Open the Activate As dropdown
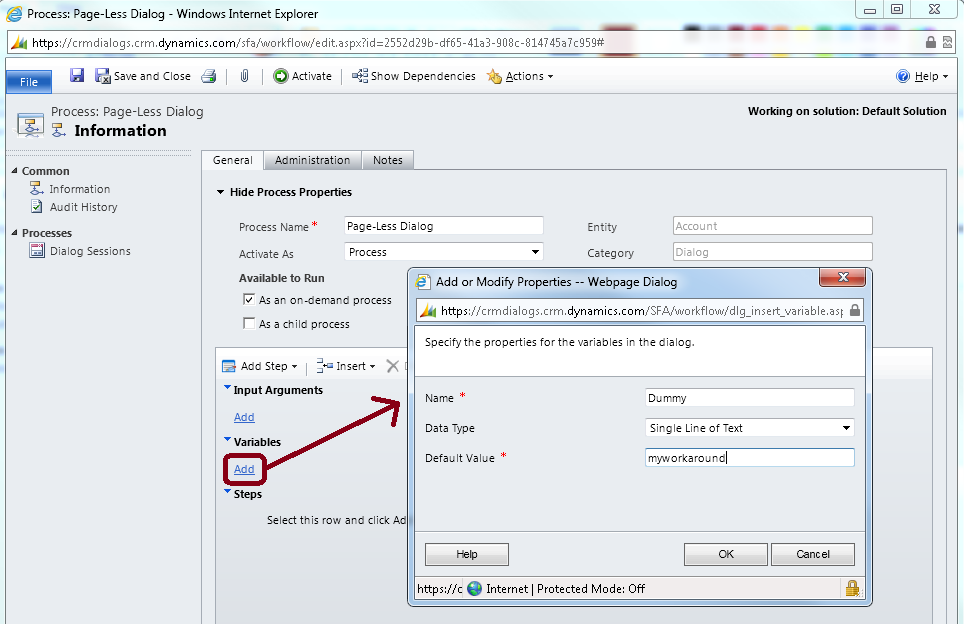The height and width of the screenshot is (624, 964). point(444,253)
